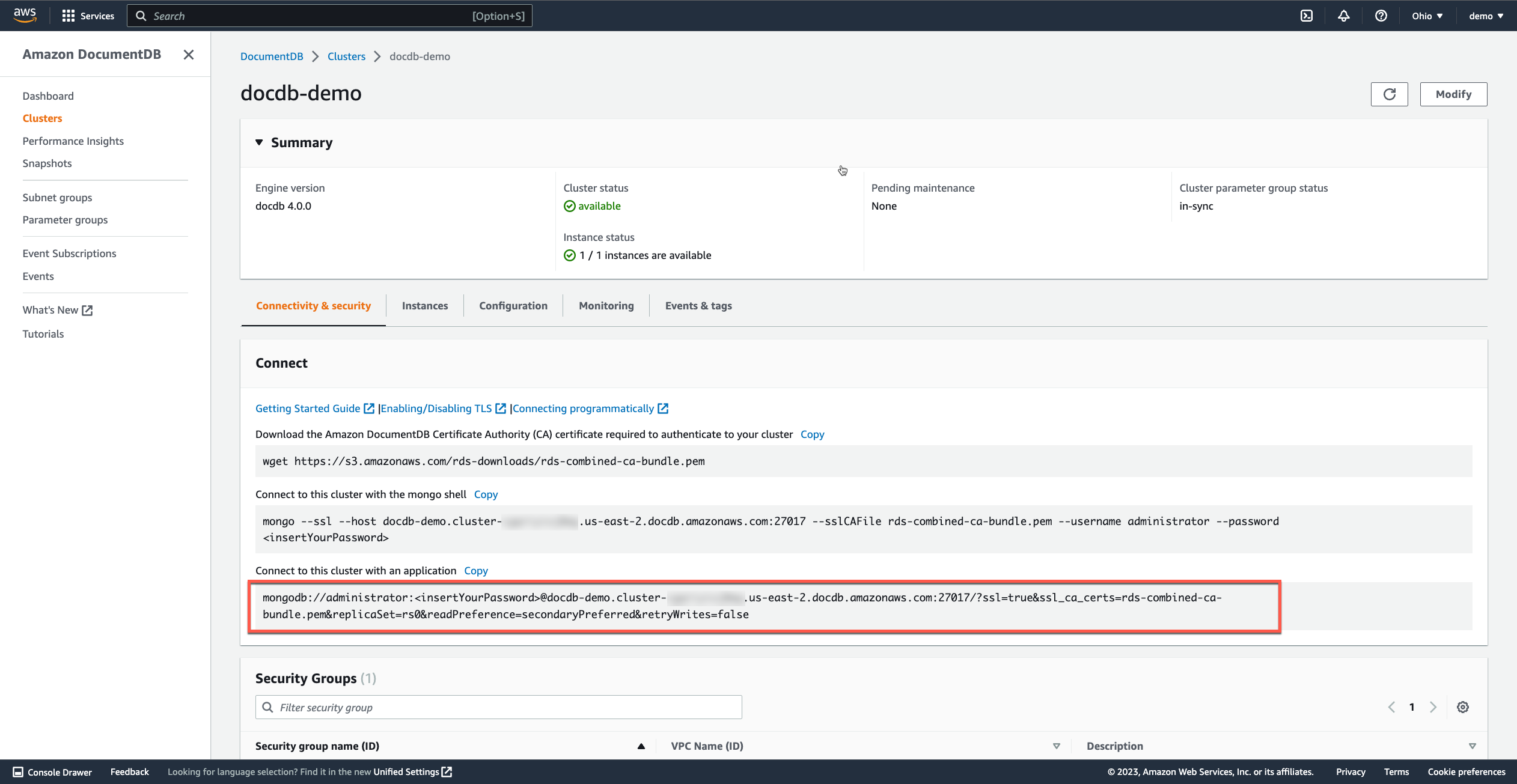
Task: Collapse the Summary section
Action: tap(259, 142)
